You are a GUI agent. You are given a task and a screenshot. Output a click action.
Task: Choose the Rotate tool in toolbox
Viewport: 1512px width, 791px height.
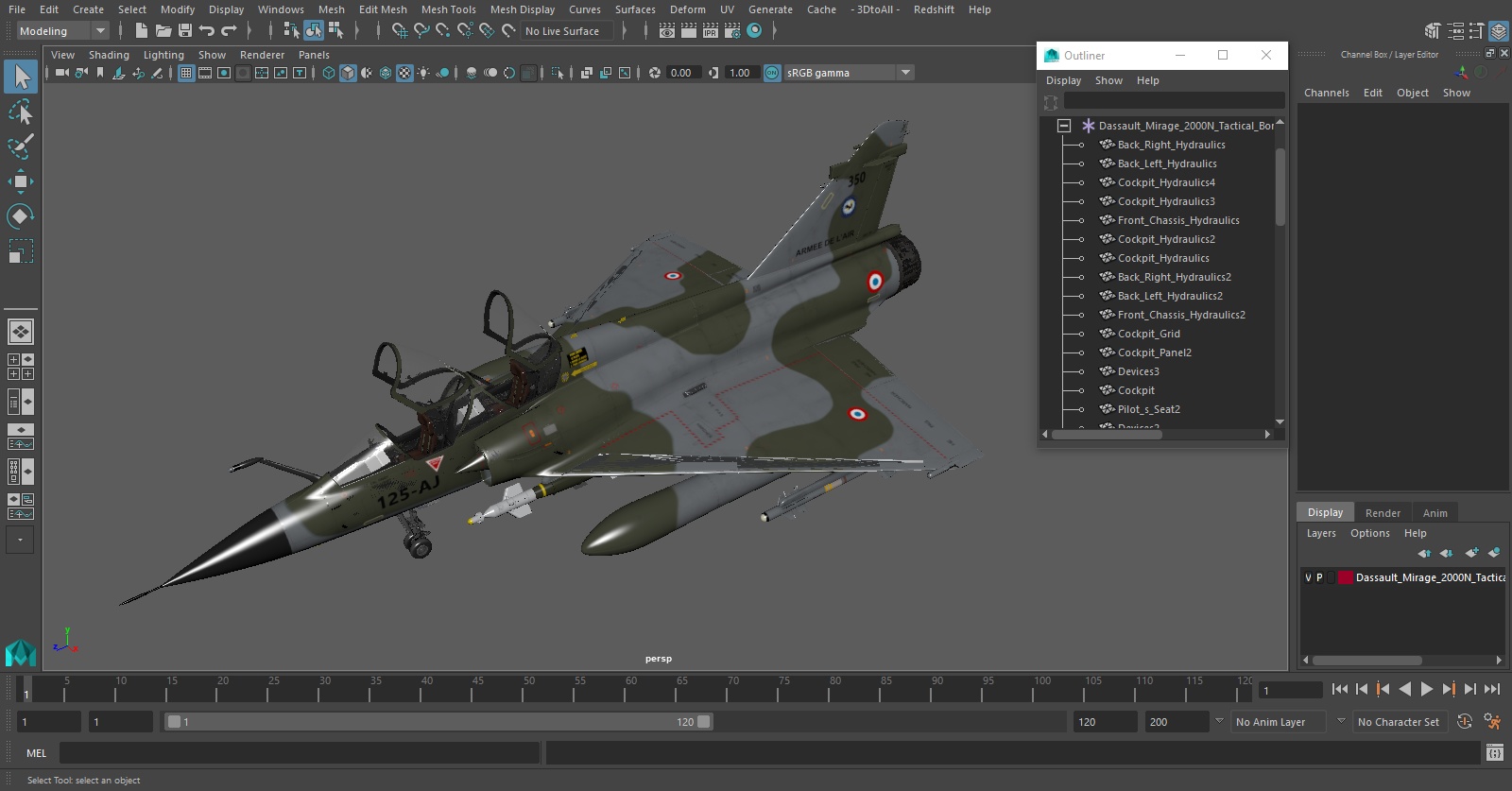[x=21, y=216]
